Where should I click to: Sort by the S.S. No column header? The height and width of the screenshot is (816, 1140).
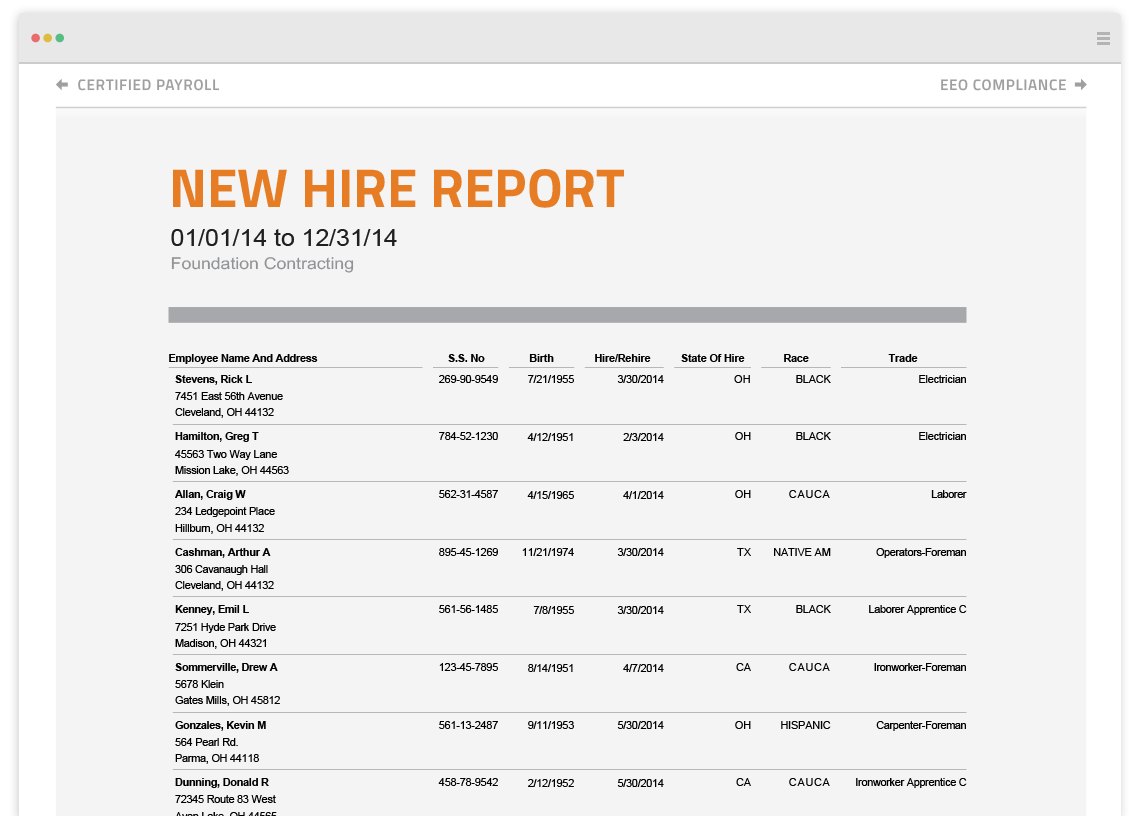[467, 358]
